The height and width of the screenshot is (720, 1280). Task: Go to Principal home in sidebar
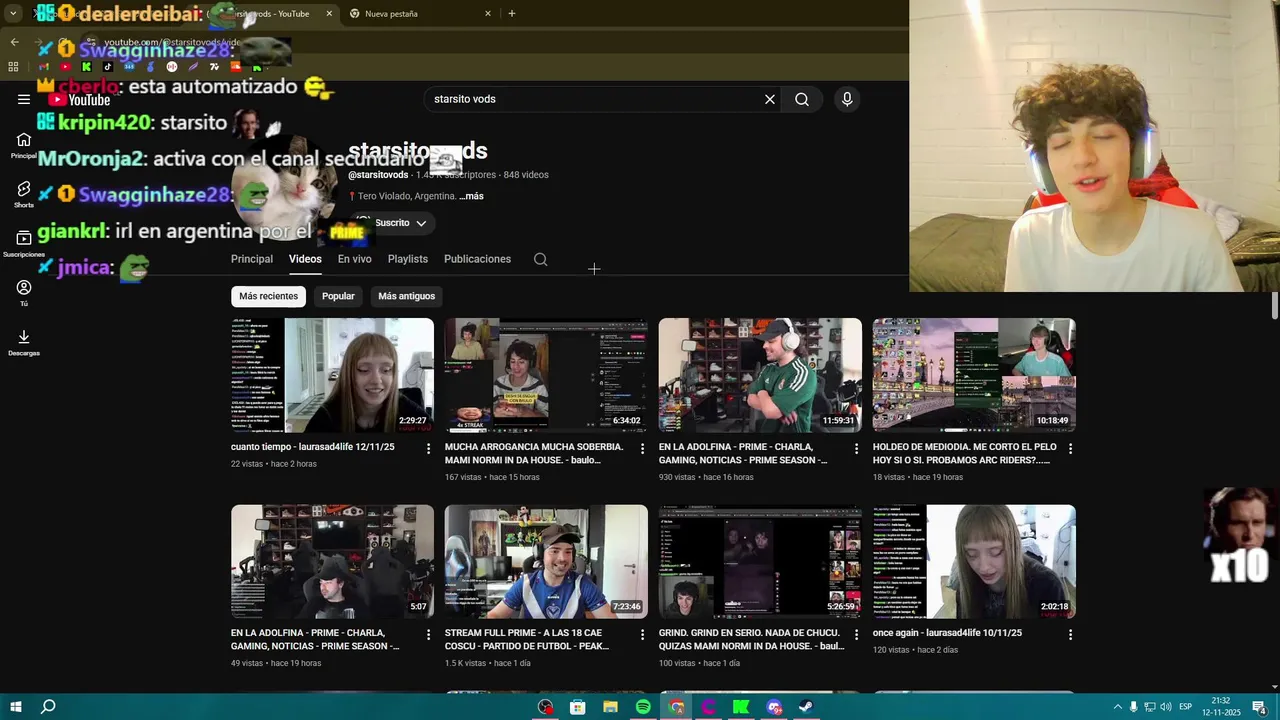click(24, 146)
